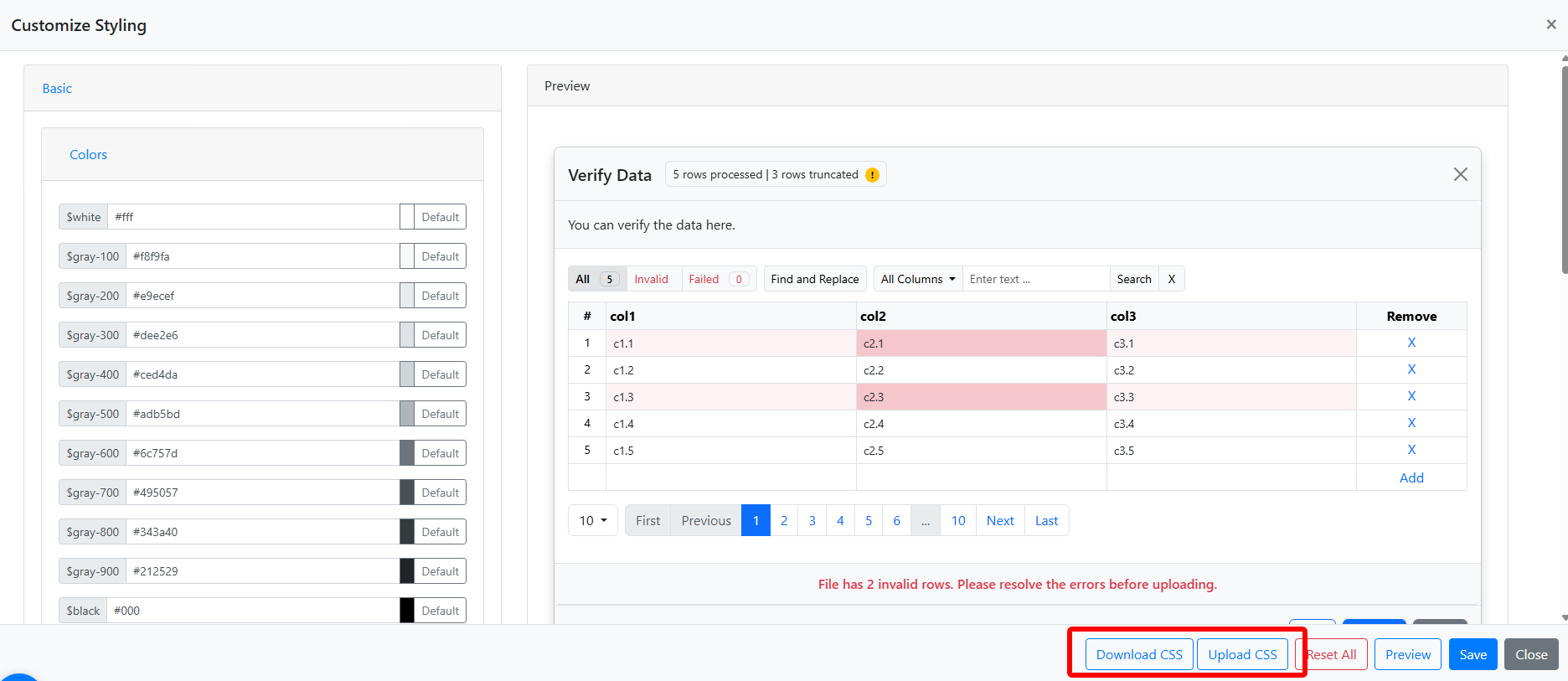
Task: Remove row 3 using its X
Action: (x=1411, y=396)
